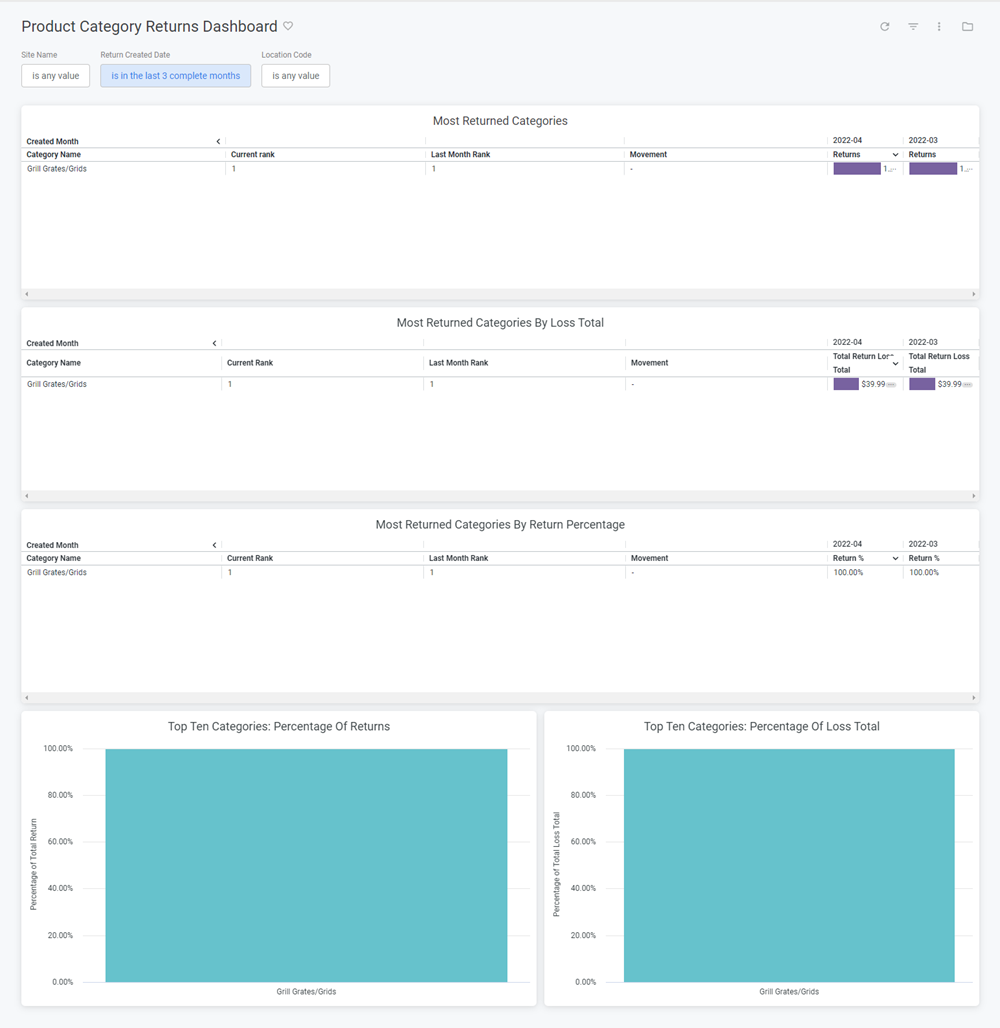Sort by 2022-04 Total Return Loss arrow
Screen dimensions: 1000x1028
895,364
